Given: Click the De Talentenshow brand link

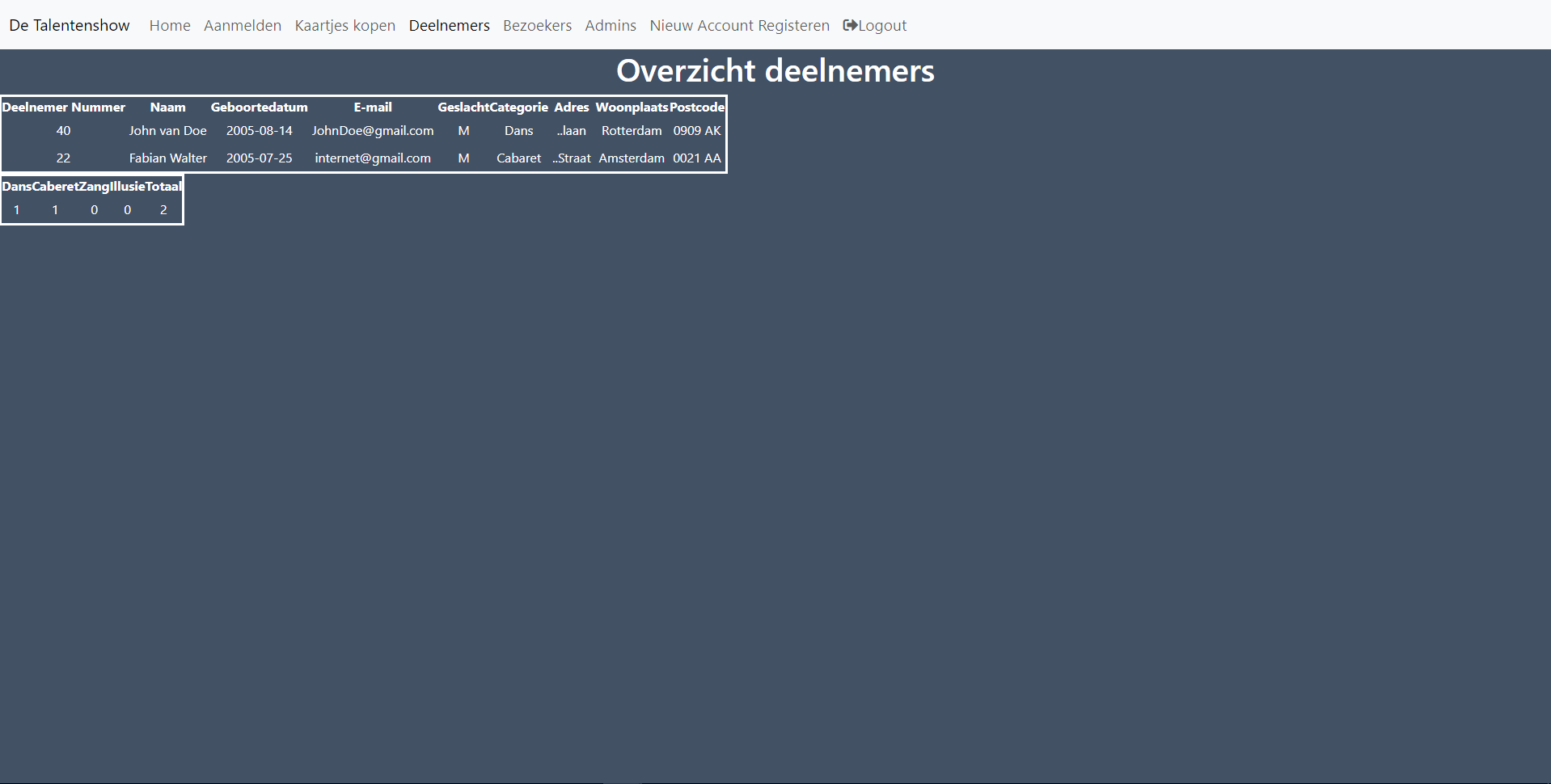Looking at the screenshot, I should pos(70,25).
